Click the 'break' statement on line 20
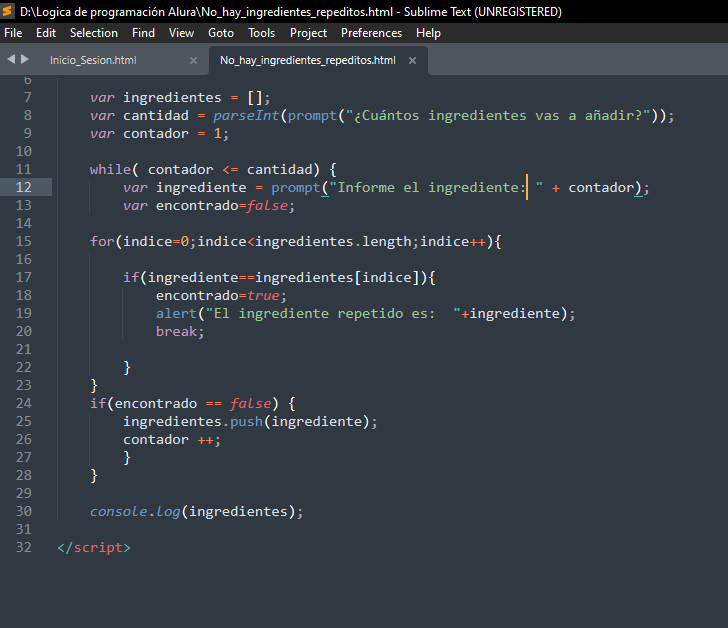Viewport: 728px width, 628px height. point(176,332)
